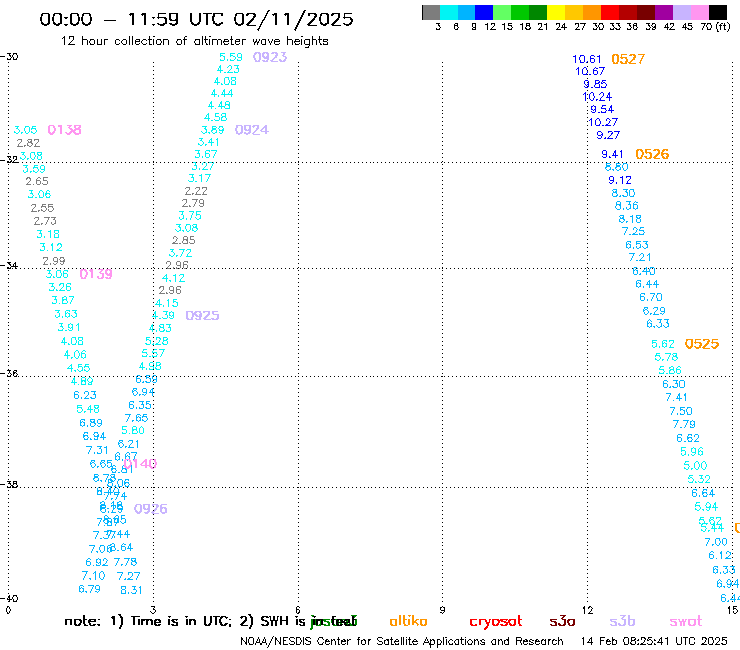
Task: Click the wave height value '7.10'
Action: 93,576
